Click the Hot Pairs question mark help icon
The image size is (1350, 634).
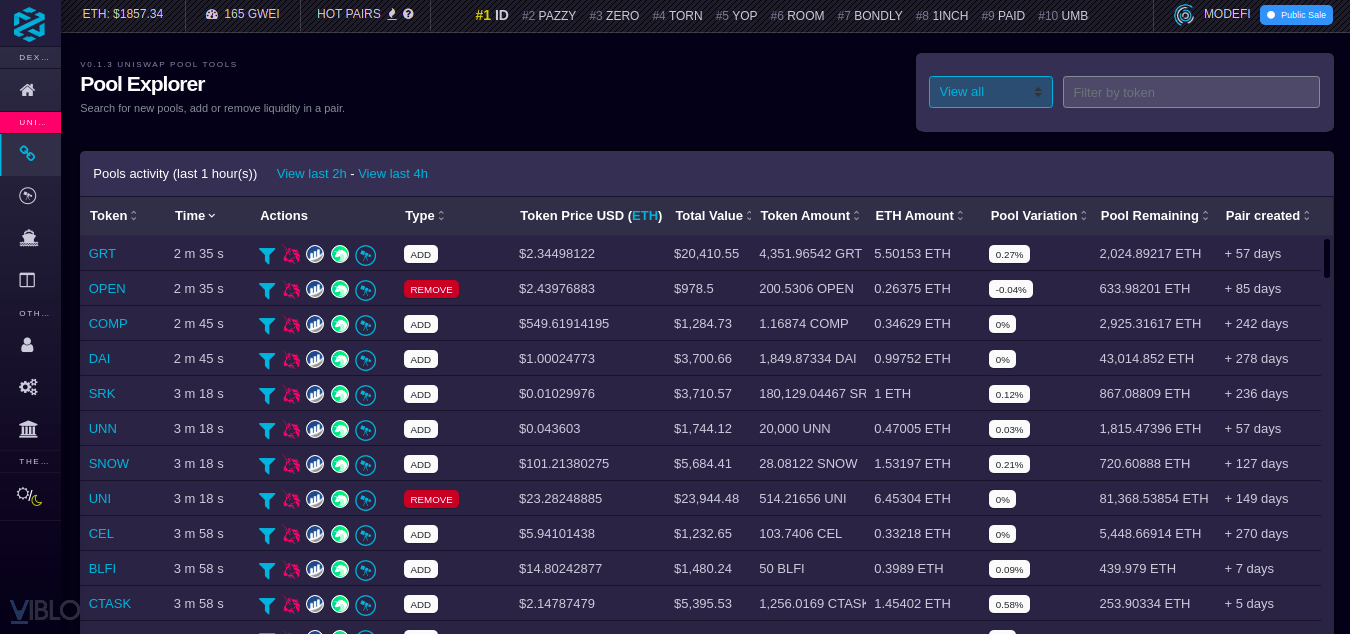click(x=408, y=14)
